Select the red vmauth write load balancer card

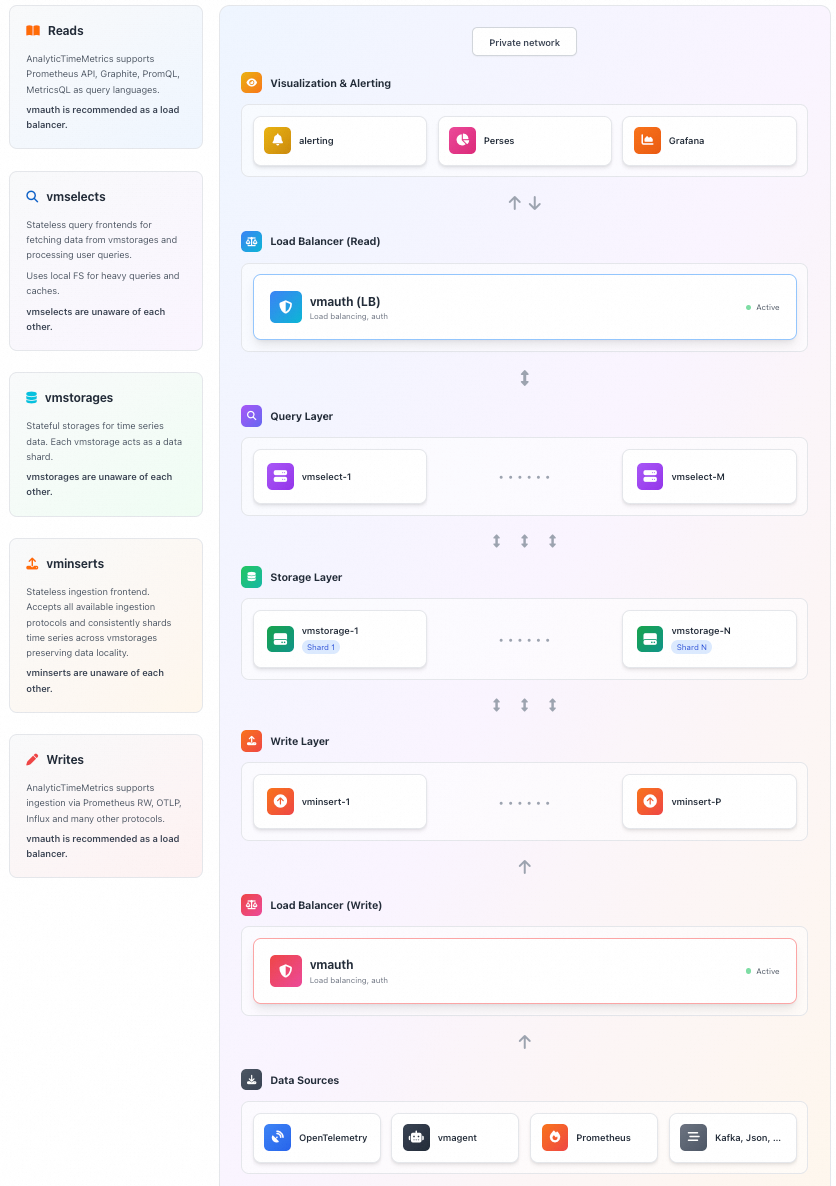click(524, 971)
